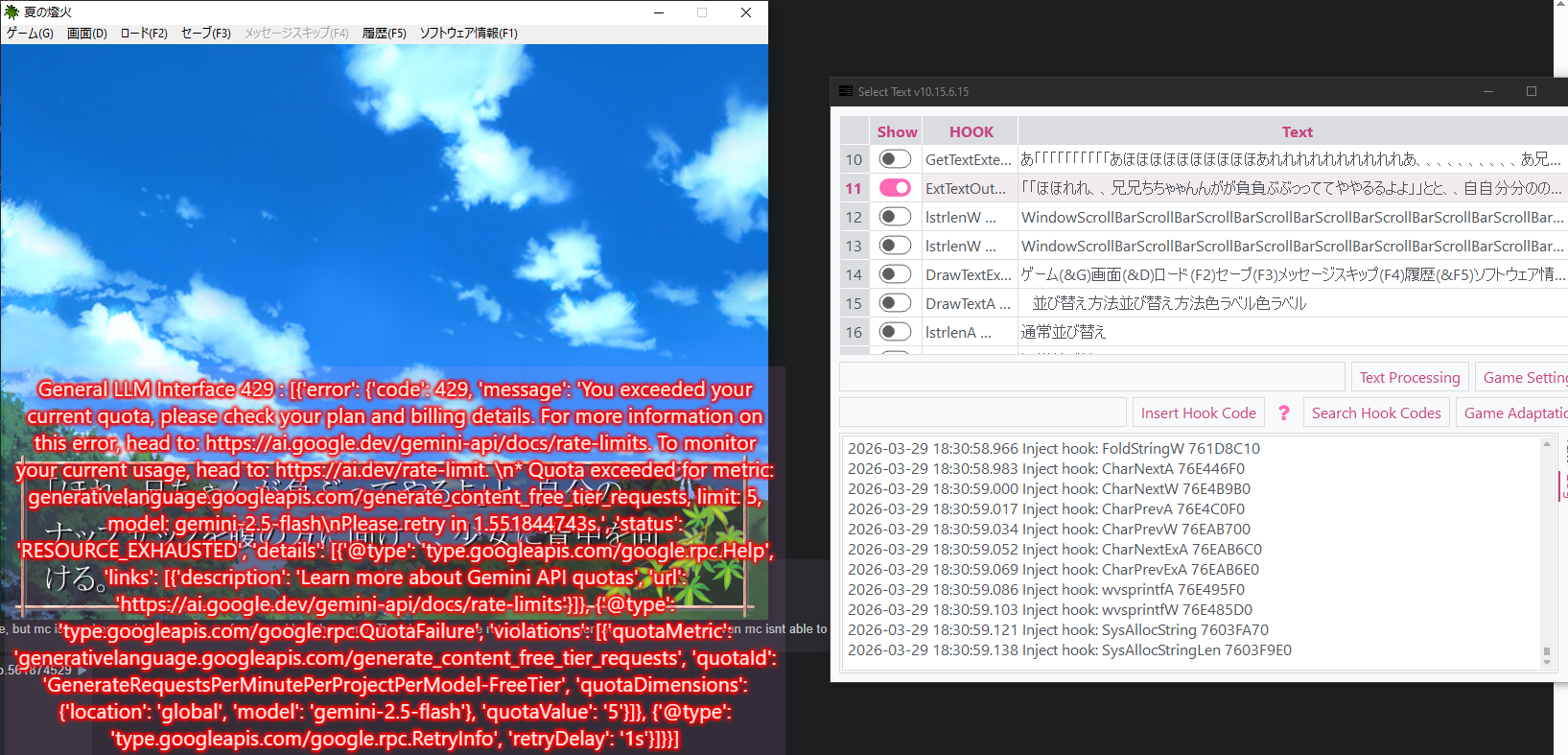Click the CharPrevW 76EAB700 log line

click(1049, 529)
